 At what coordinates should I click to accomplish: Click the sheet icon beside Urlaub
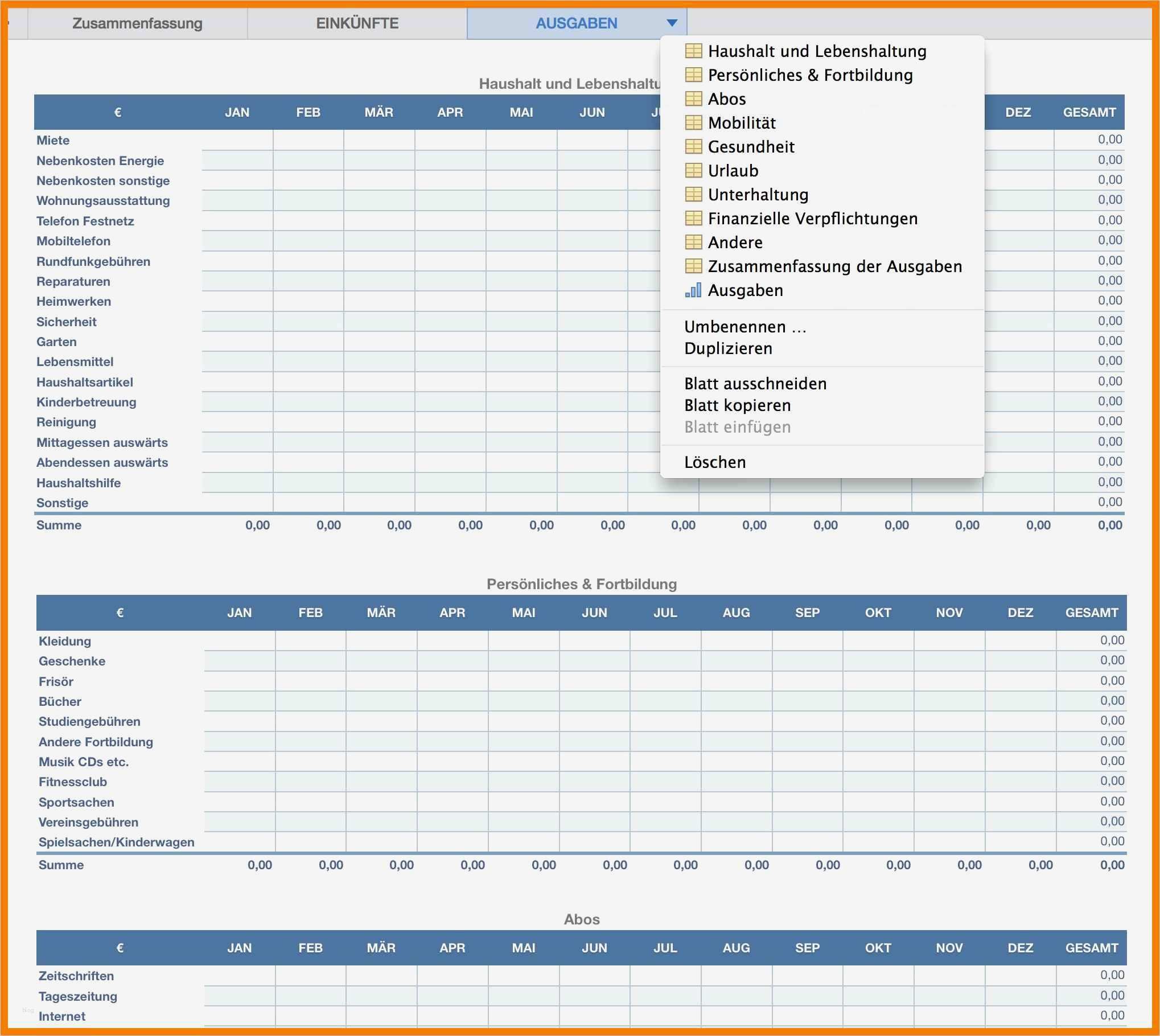pos(693,170)
